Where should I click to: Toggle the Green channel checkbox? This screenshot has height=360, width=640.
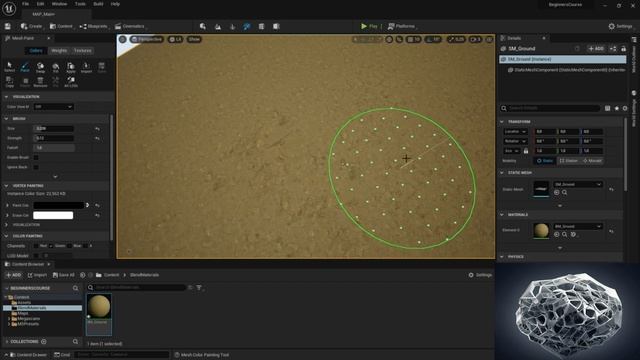pyautogui.click(x=51, y=246)
